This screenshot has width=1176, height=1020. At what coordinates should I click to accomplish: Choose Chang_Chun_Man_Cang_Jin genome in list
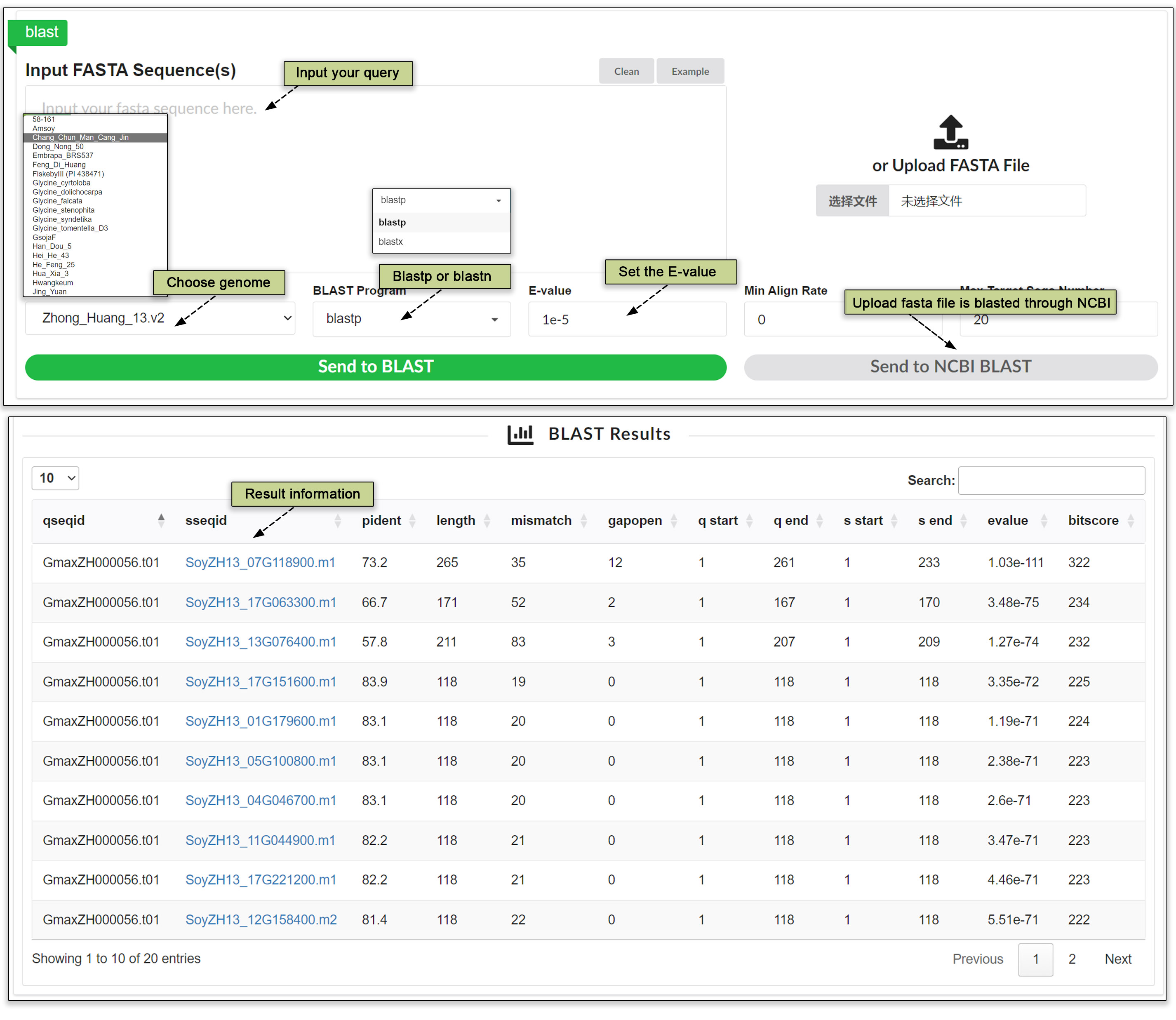pos(80,138)
